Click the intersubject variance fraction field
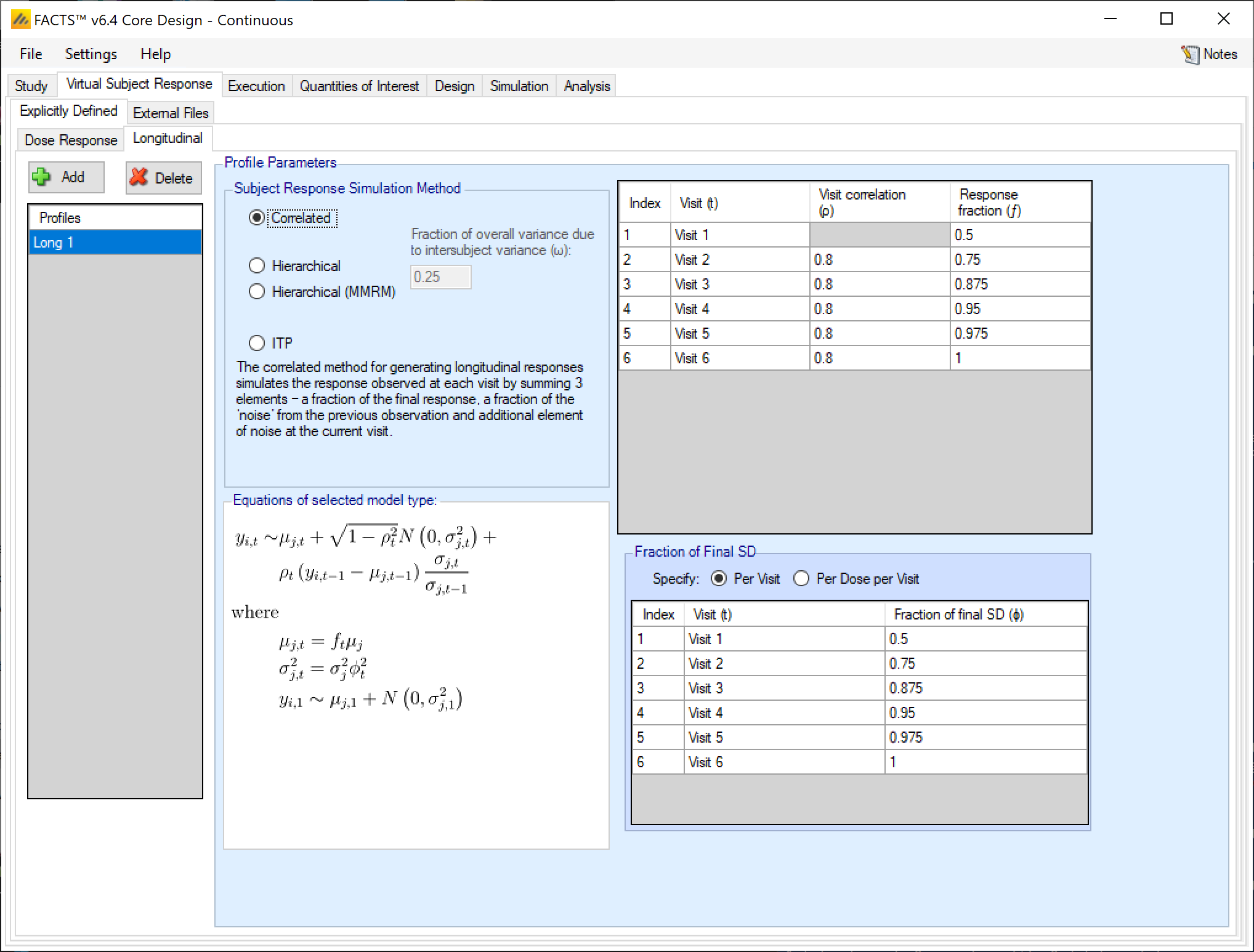1254x952 pixels. pyautogui.click(x=440, y=276)
